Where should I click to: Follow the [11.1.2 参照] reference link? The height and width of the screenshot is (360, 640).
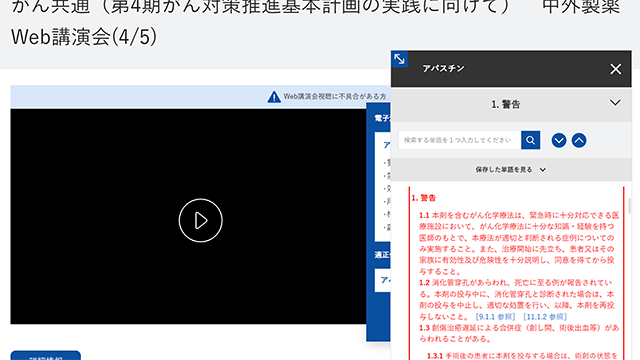click(x=545, y=317)
